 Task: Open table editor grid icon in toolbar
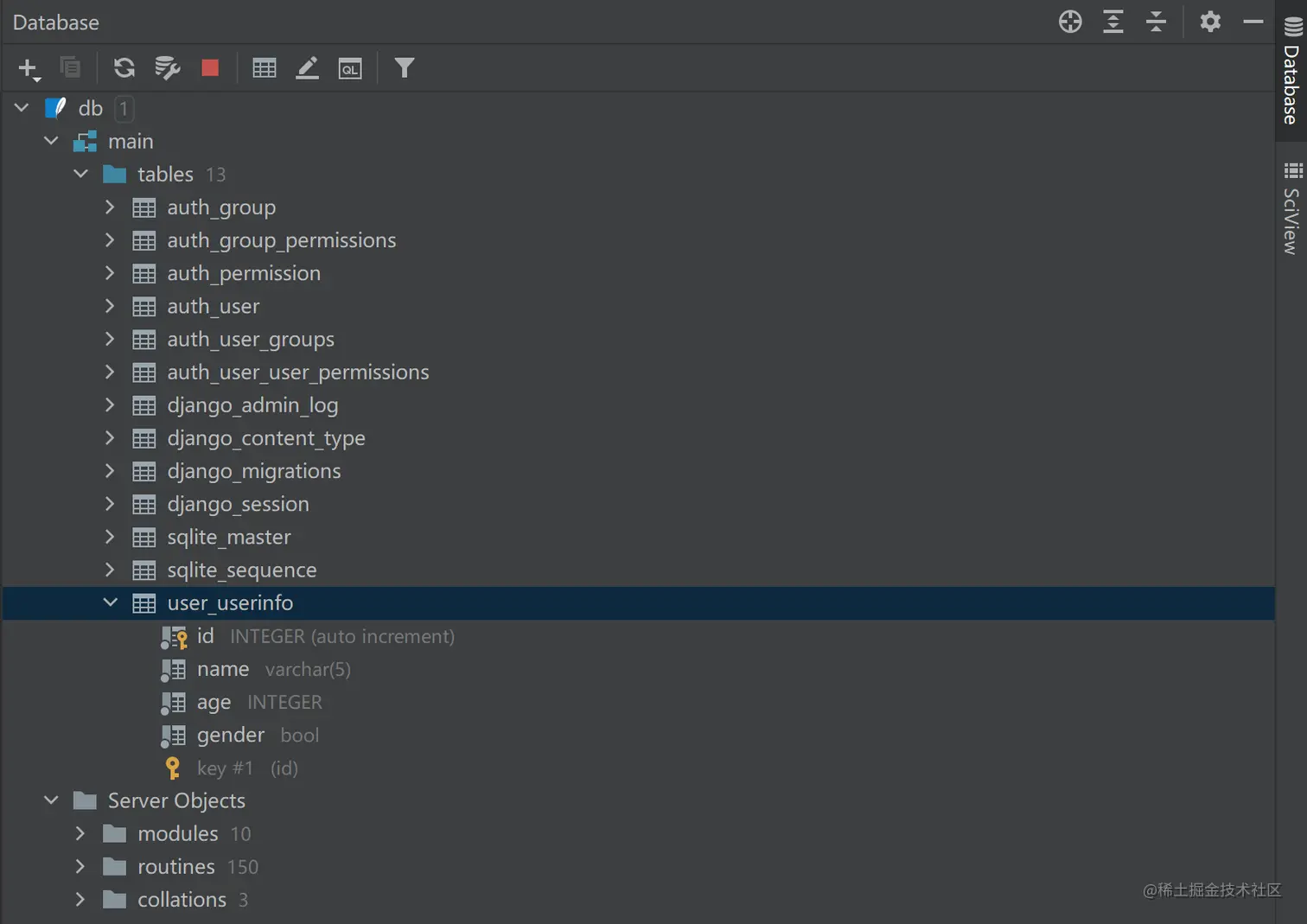point(265,67)
